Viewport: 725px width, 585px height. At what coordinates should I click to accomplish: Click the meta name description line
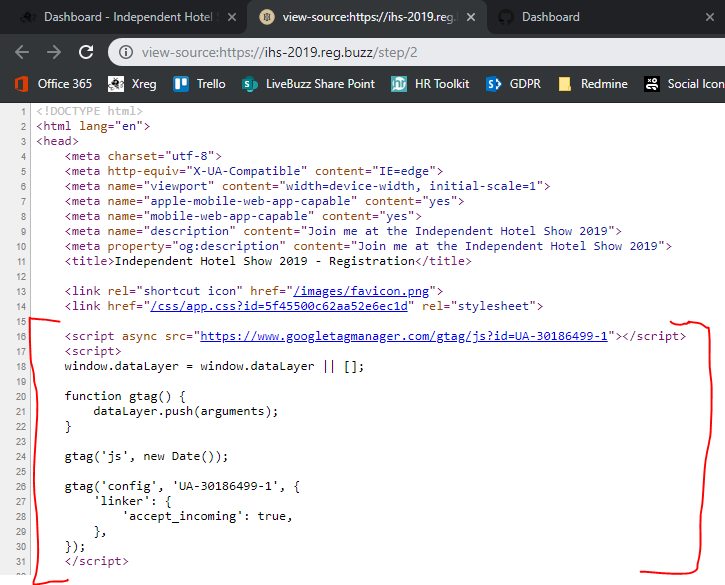click(x=343, y=231)
